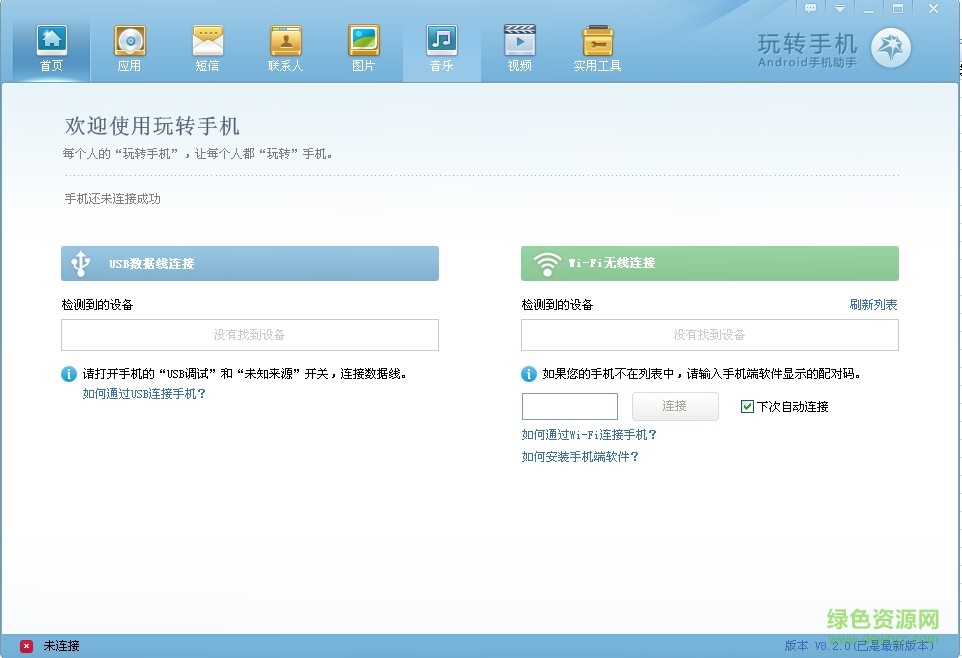Switch to the 音乐 (Music) tab
This screenshot has height=658, width=962.
coord(441,45)
